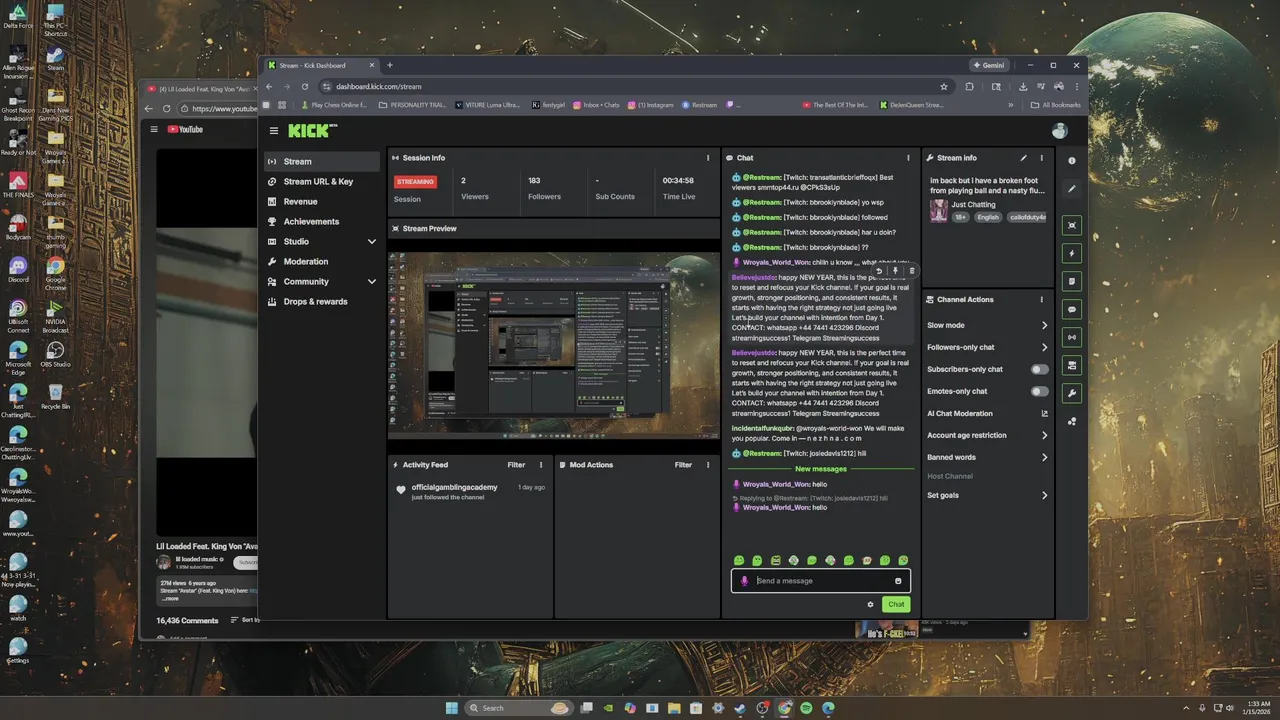Open the Activity Feed options menu
This screenshot has height=720, width=1280.
coord(541,465)
